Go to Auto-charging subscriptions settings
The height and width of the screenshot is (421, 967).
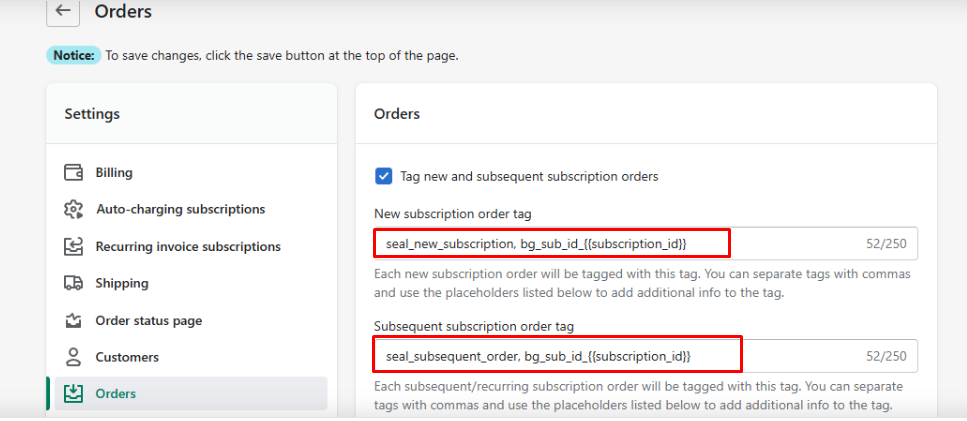[180, 209]
